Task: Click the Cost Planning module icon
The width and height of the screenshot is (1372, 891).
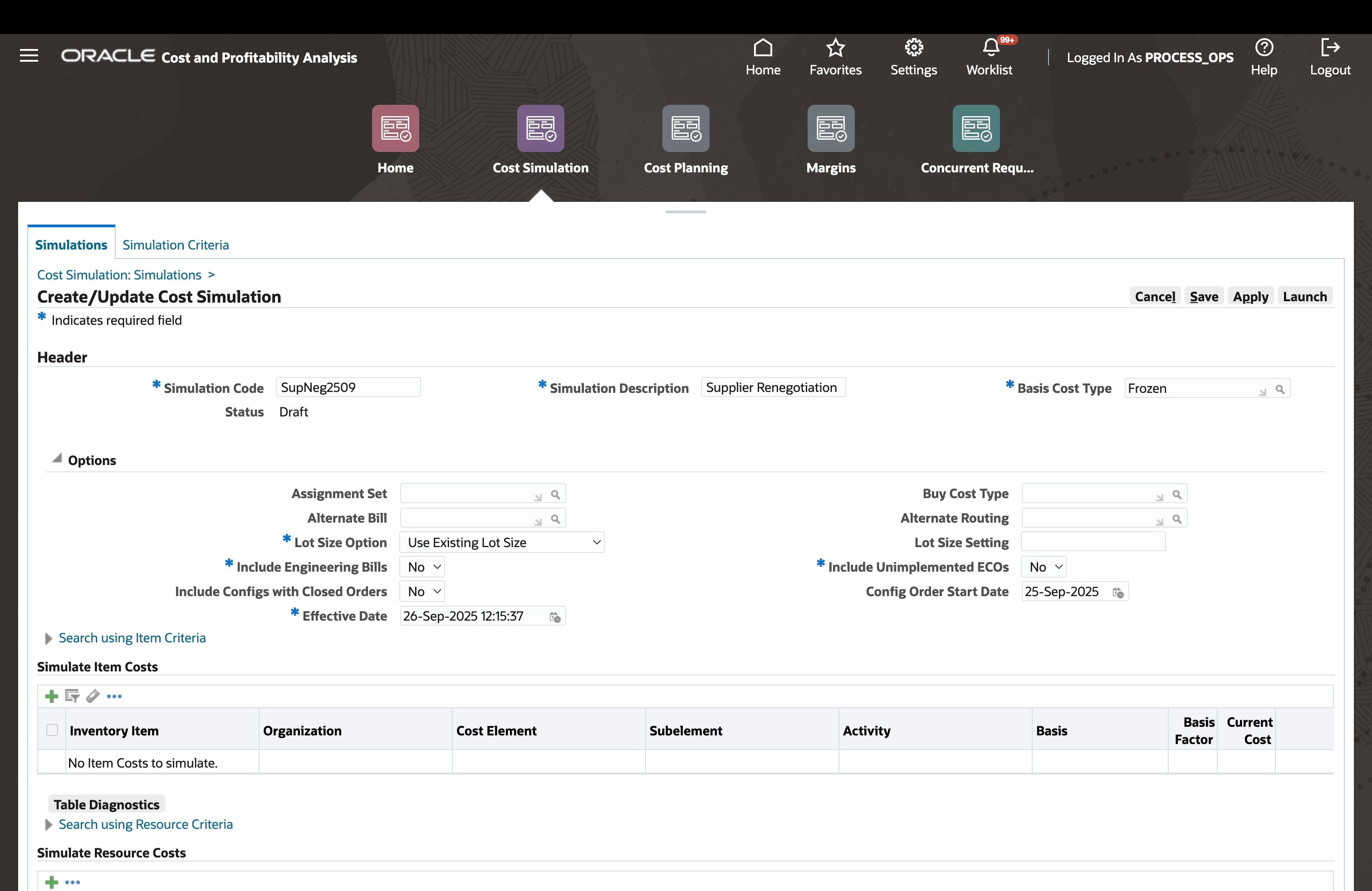Action: 686,128
